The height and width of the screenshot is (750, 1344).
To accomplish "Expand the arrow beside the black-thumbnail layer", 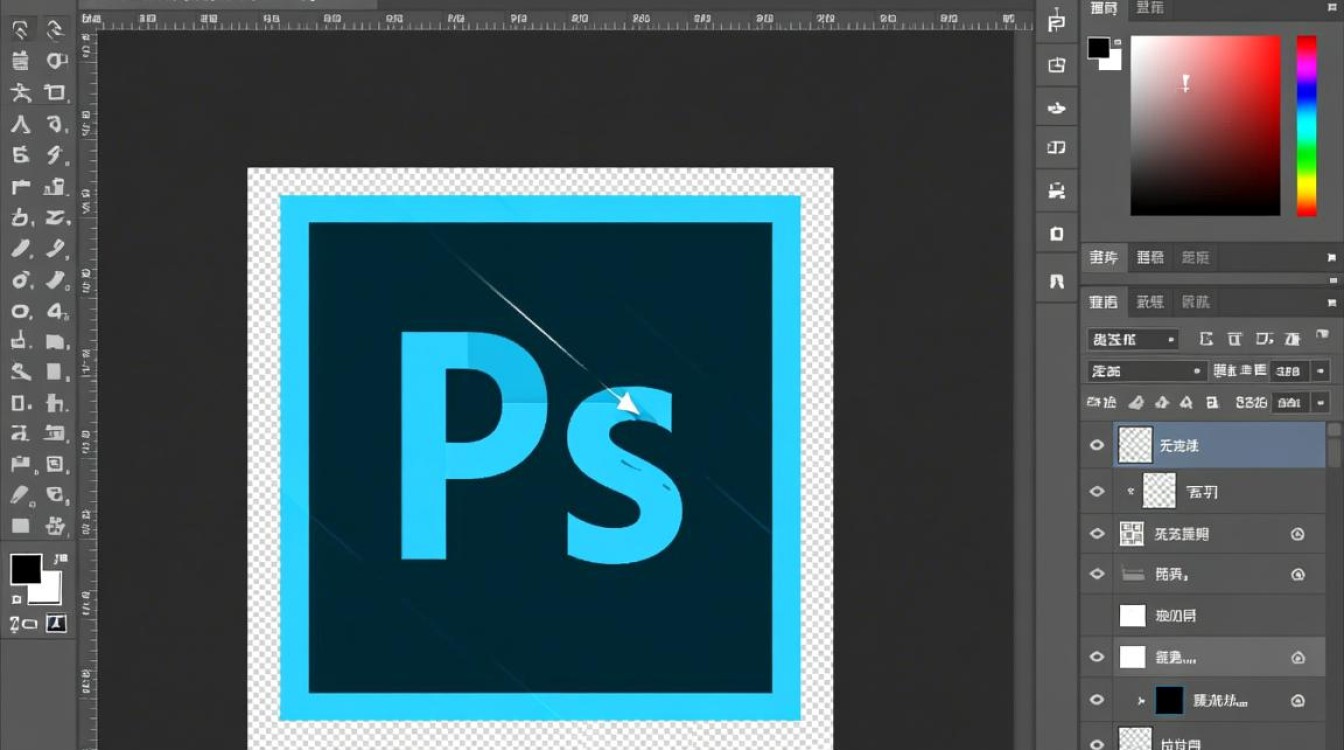I will pyautogui.click(x=1141, y=700).
